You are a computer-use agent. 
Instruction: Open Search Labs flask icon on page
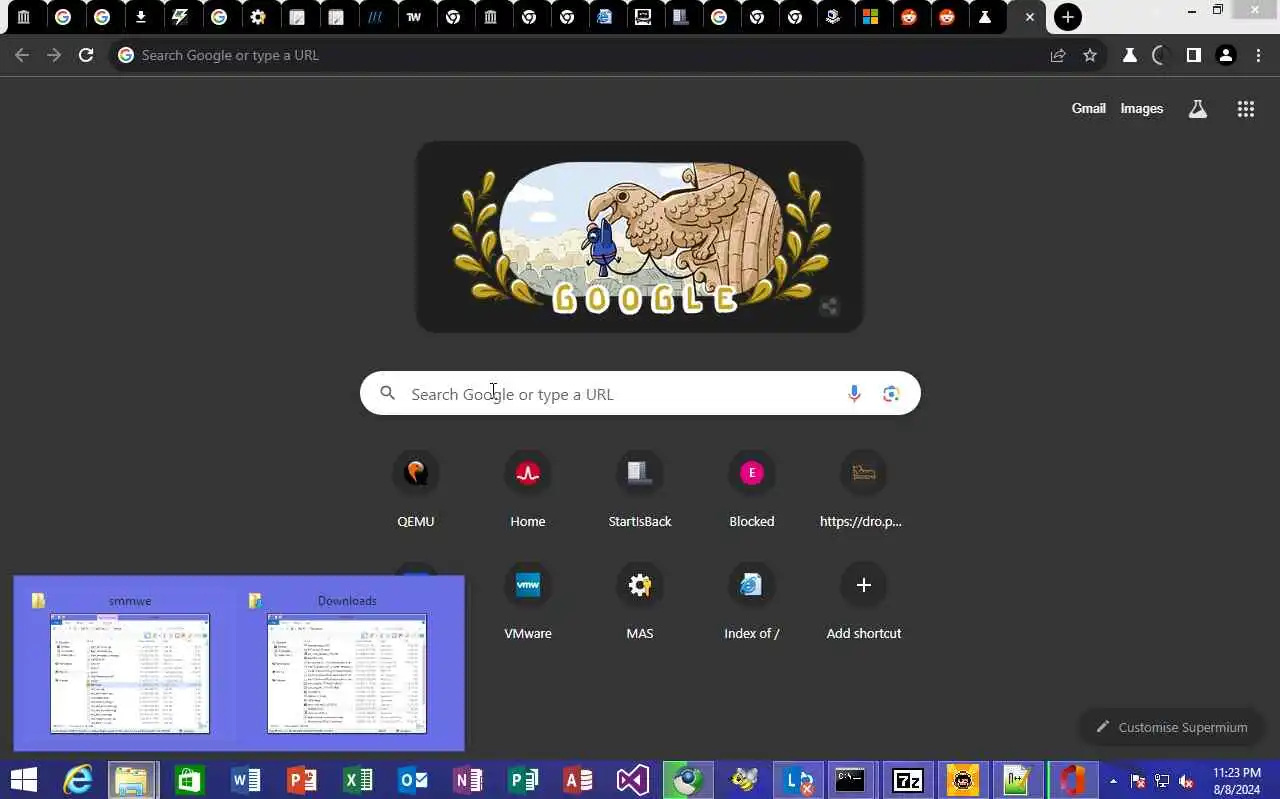pyautogui.click(x=1197, y=109)
